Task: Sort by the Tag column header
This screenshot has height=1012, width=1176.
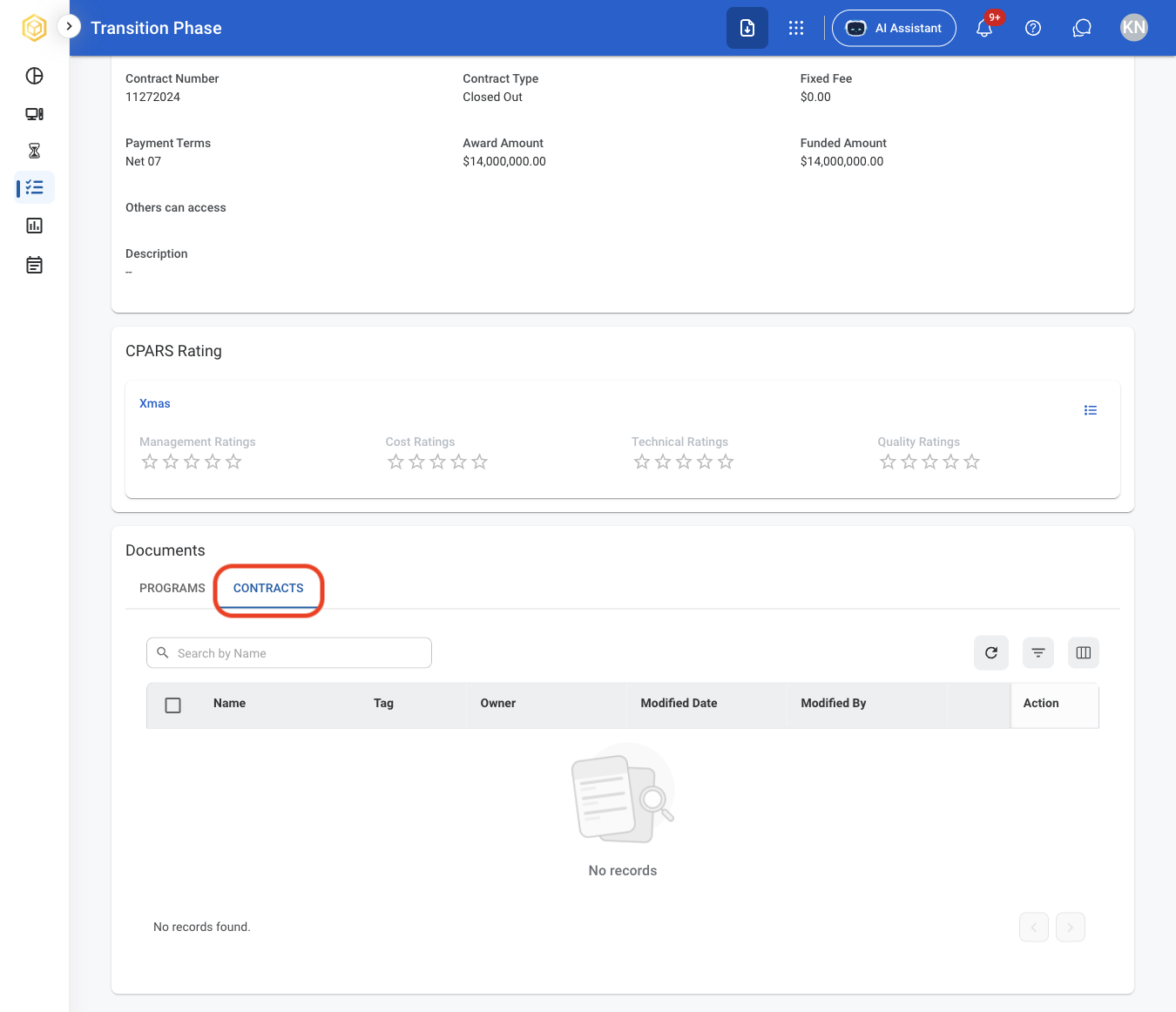Action: click(384, 703)
